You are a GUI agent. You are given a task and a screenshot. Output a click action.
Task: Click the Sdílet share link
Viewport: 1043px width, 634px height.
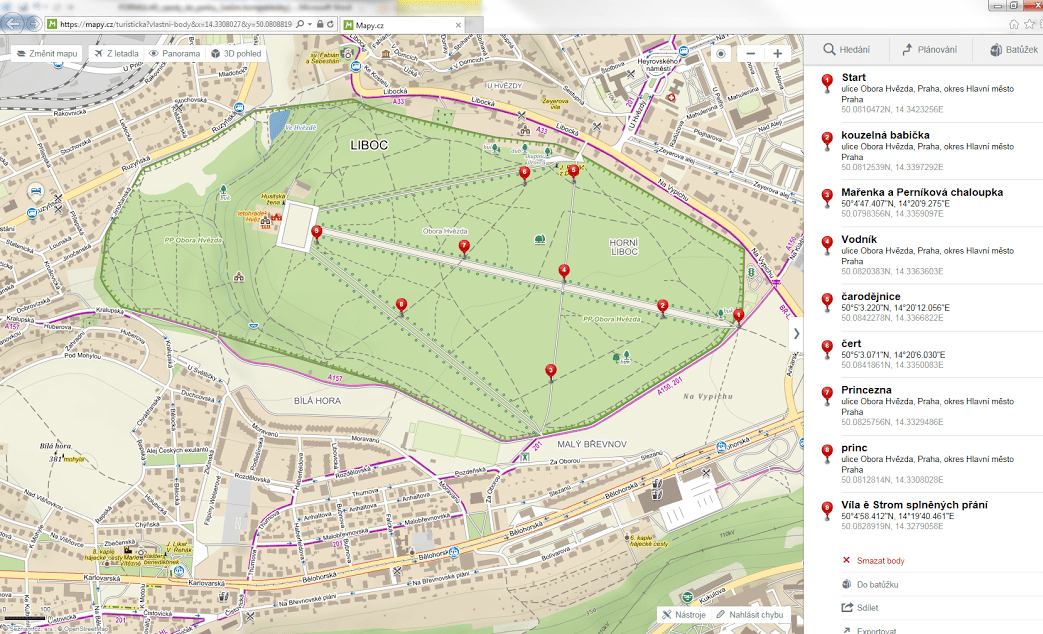(867, 607)
